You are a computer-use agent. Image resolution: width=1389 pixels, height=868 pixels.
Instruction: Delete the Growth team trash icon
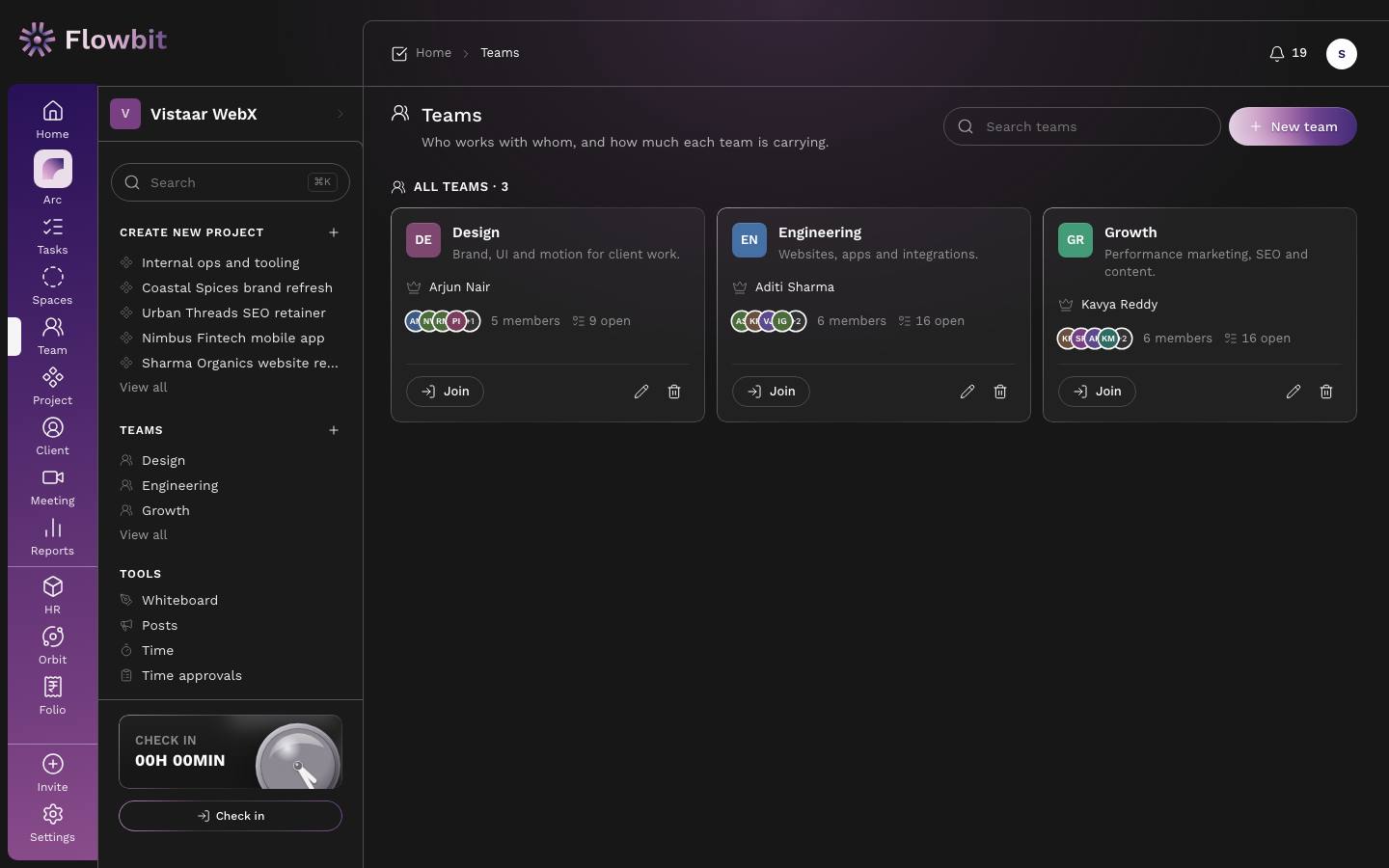(x=1326, y=392)
